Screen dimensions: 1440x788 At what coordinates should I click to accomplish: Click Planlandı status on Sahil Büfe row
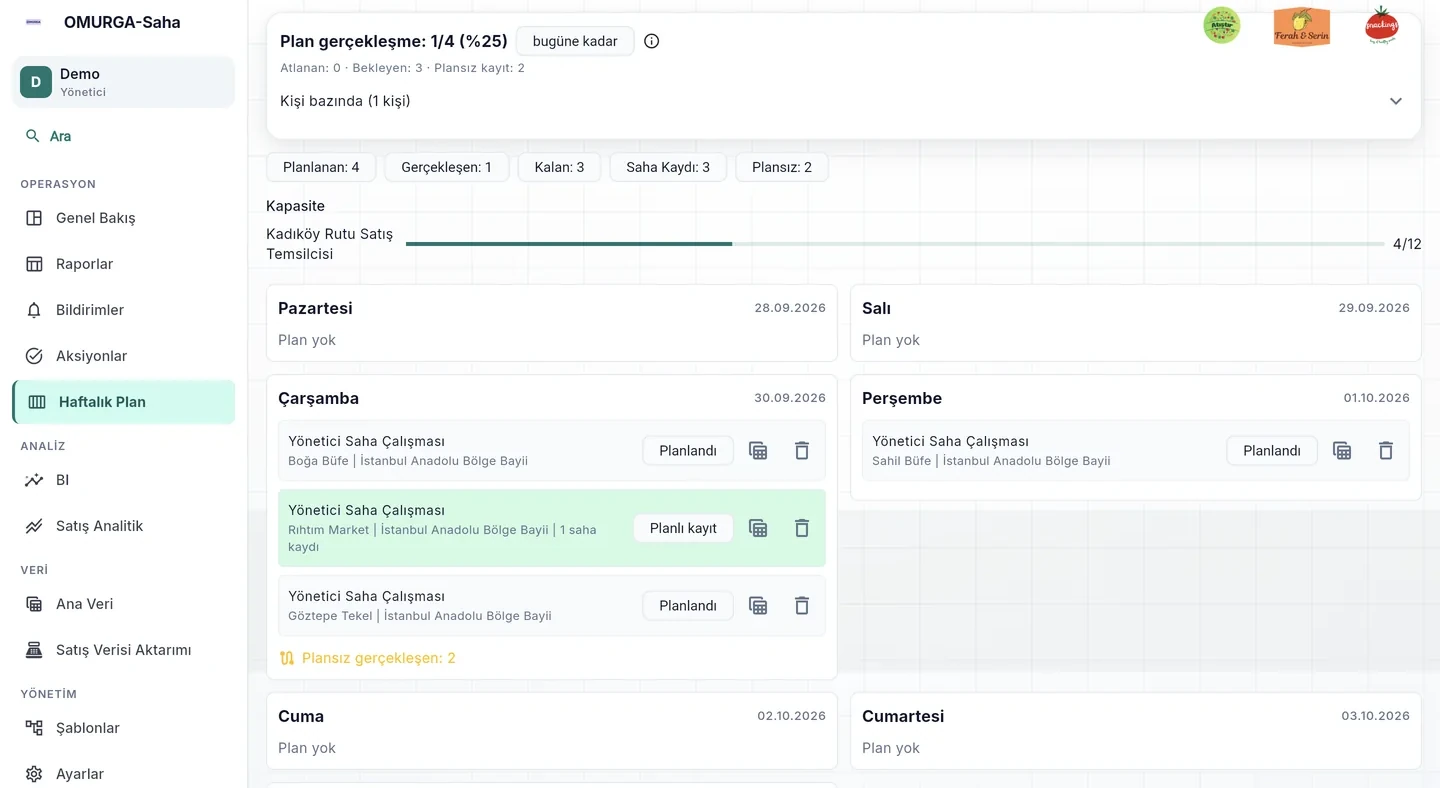pos(1272,451)
